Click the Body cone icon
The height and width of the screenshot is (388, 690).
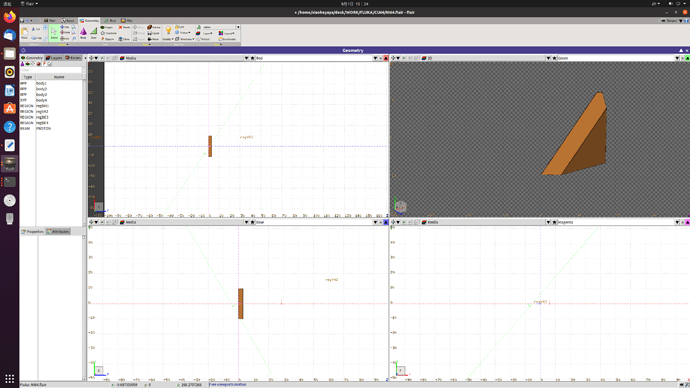click(x=83, y=32)
